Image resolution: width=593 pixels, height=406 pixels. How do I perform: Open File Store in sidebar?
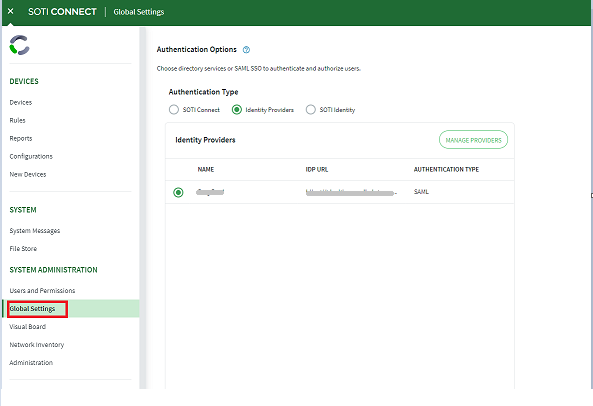(x=23, y=248)
